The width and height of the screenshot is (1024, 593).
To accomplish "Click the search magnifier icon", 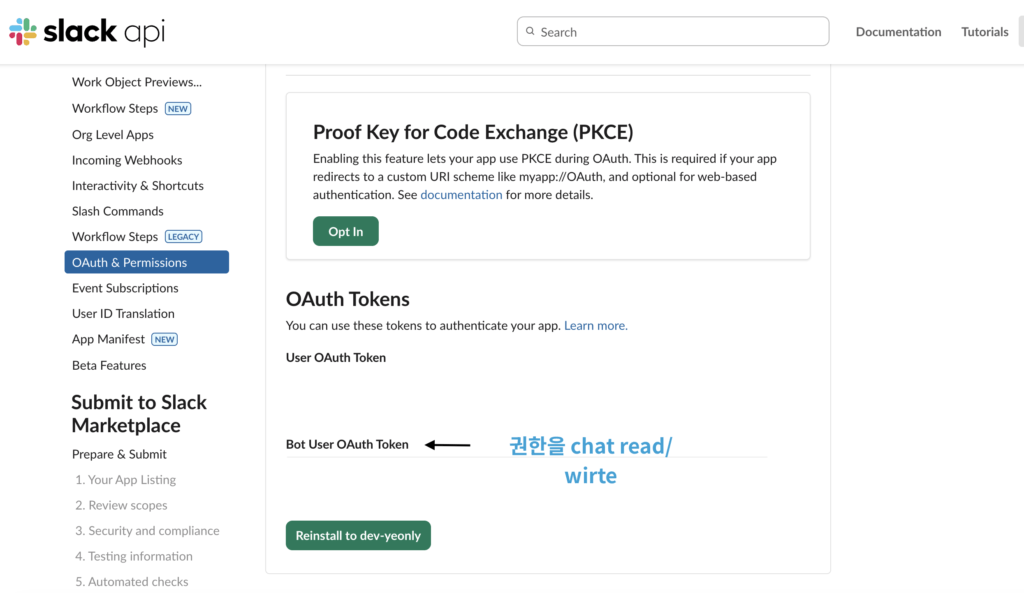I will [x=530, y=32].
